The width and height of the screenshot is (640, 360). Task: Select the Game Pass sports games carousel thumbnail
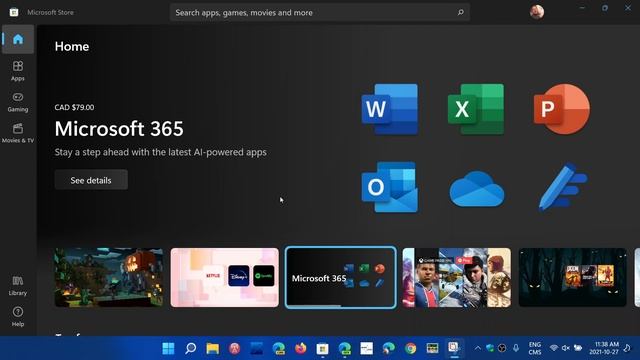pos(457,278)
